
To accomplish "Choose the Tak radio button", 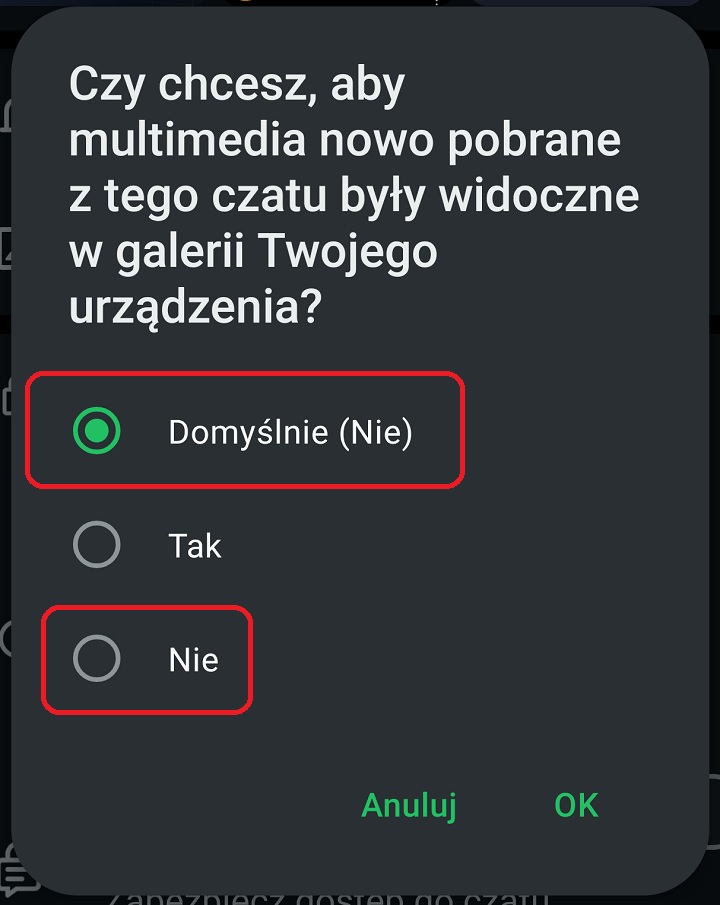I will coord(97,545).
